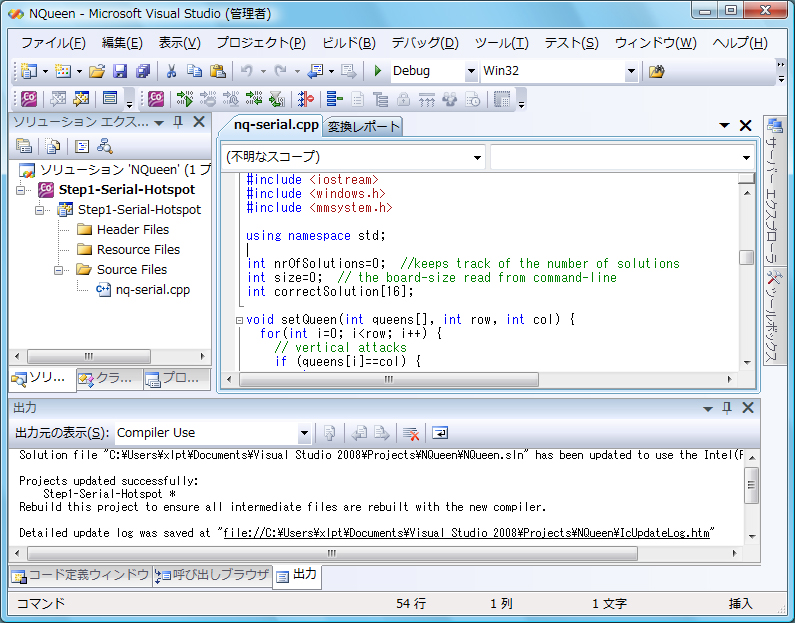
Task: Open the ツール(T) menu
Action: 501,43
